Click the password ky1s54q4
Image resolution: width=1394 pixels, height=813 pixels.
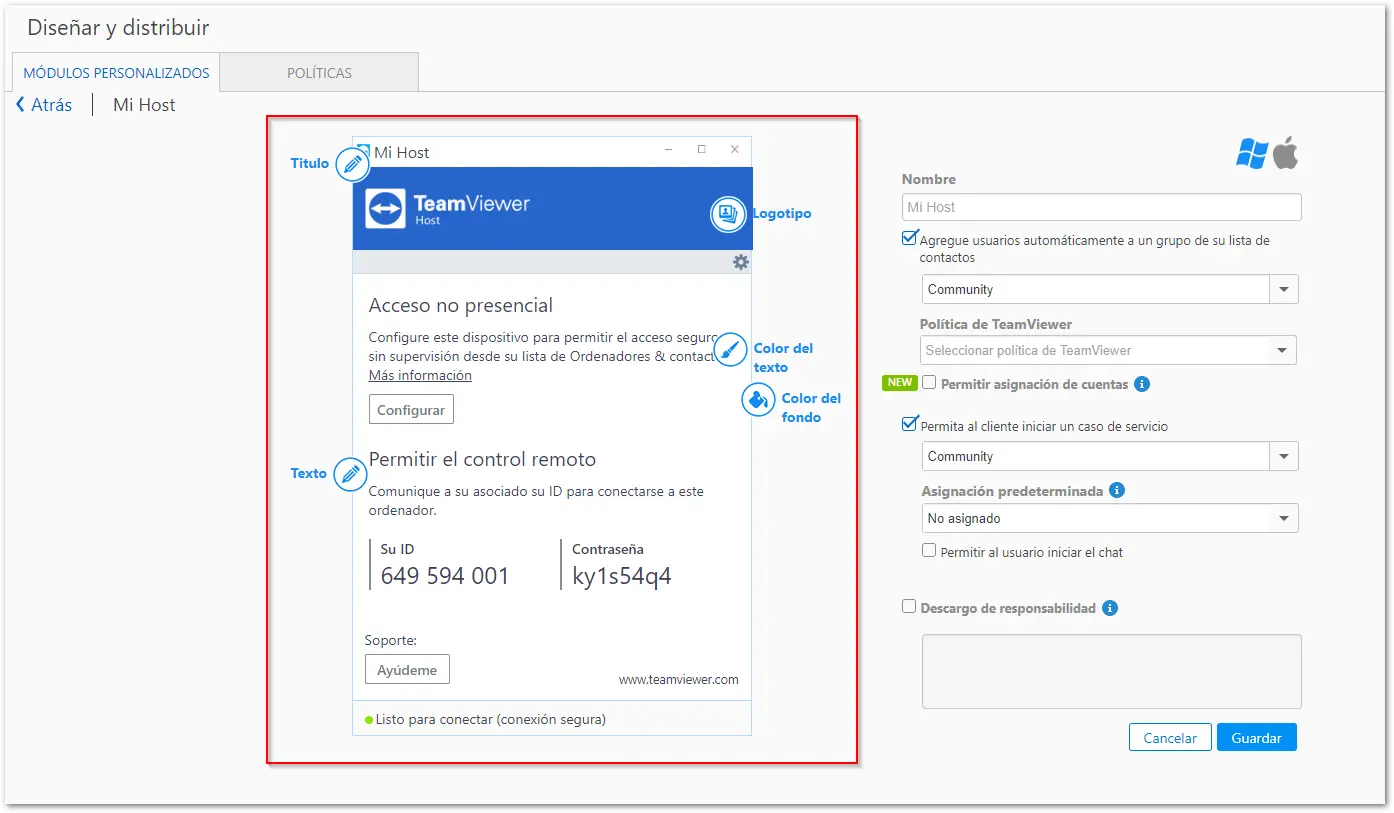[x=622, y=576]
